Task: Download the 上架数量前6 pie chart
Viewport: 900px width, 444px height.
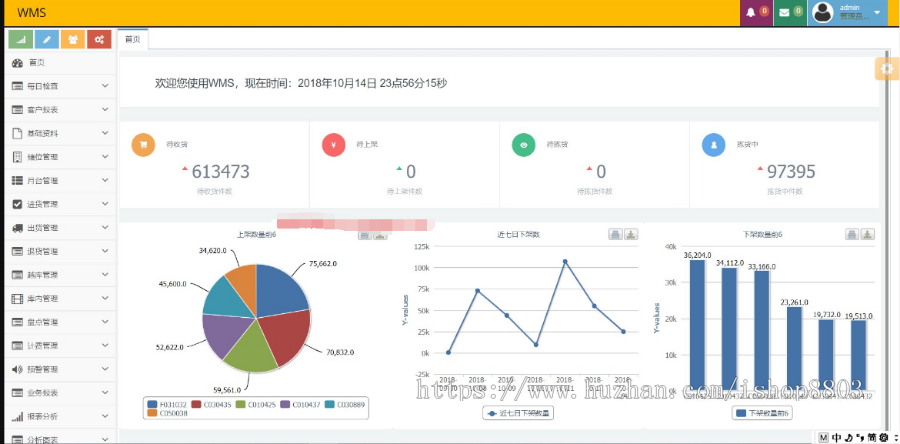Action: [381, 235]
